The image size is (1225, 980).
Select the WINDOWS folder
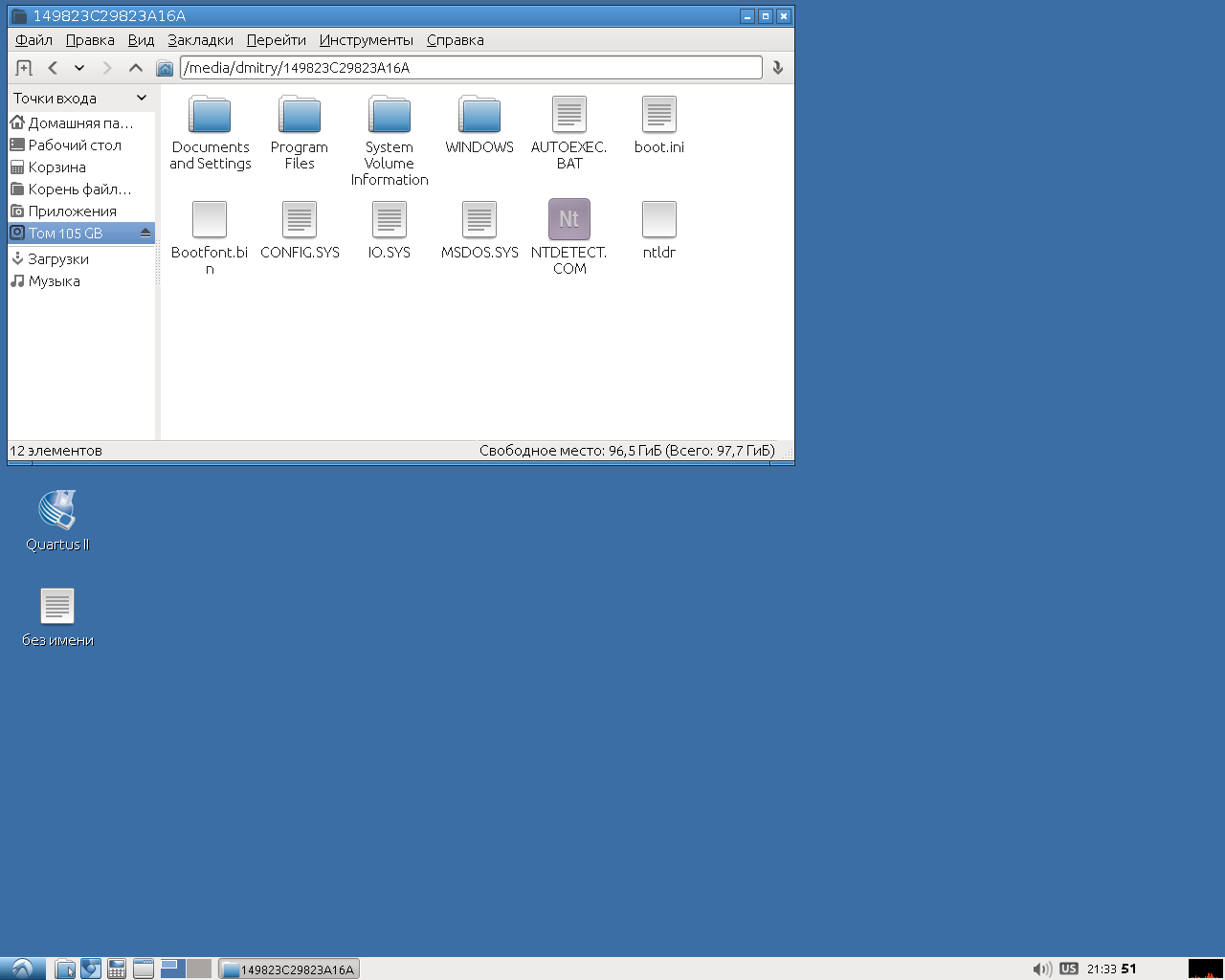click(x=479, y=116)
